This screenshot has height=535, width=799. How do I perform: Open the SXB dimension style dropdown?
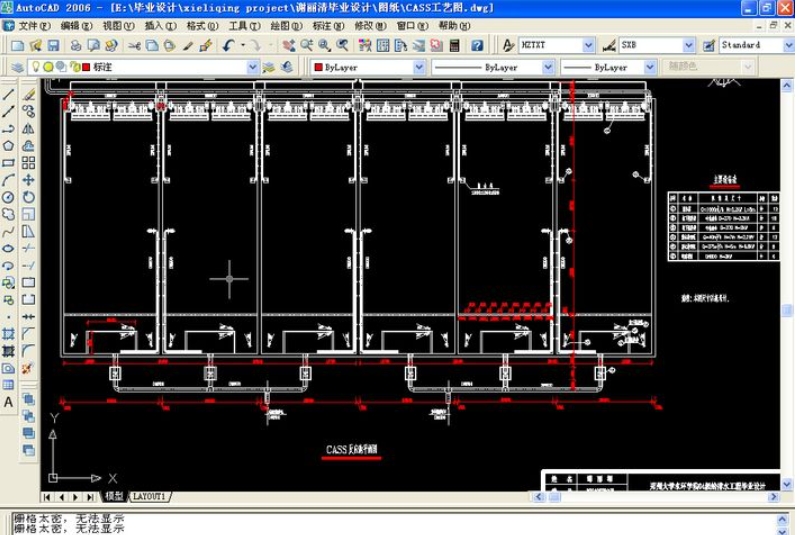point(688,46)
